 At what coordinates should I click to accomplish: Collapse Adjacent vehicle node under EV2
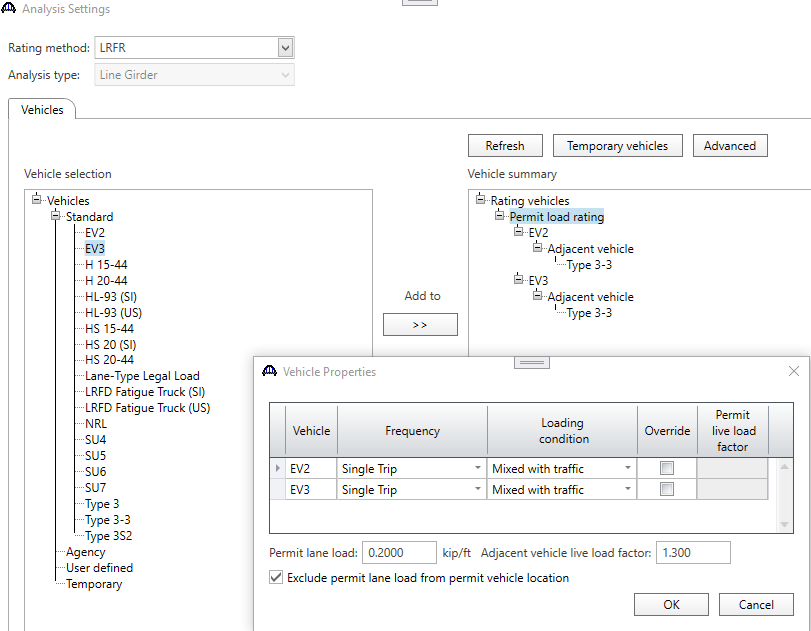[538, 247]
